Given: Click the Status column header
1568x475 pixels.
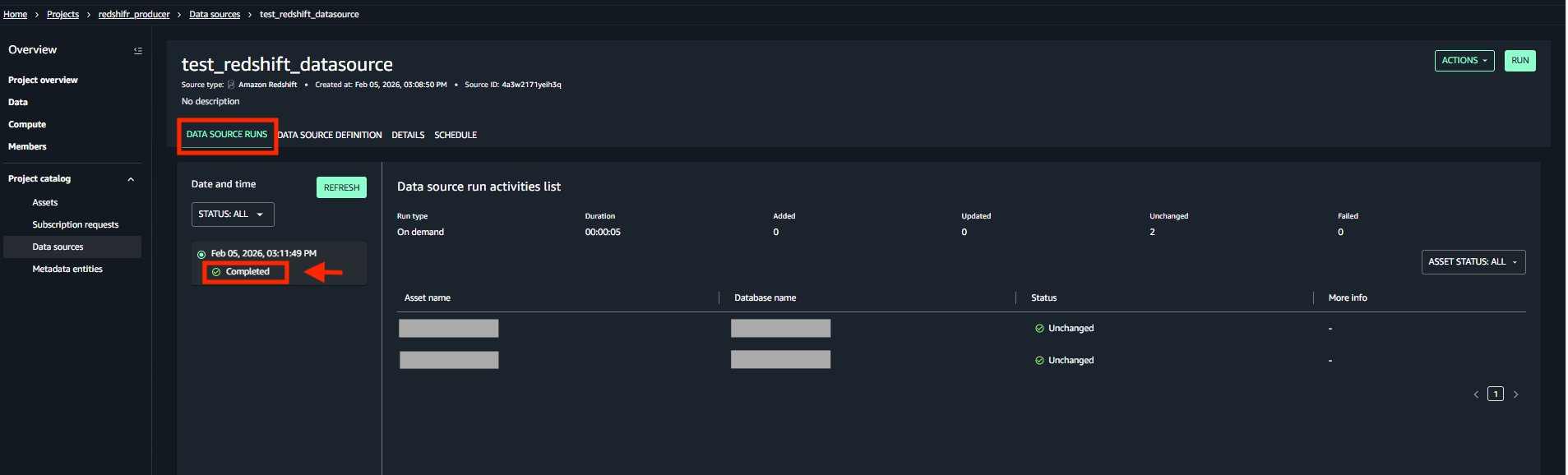Looking at the screenshot, I should click(x=1043, y=297).
